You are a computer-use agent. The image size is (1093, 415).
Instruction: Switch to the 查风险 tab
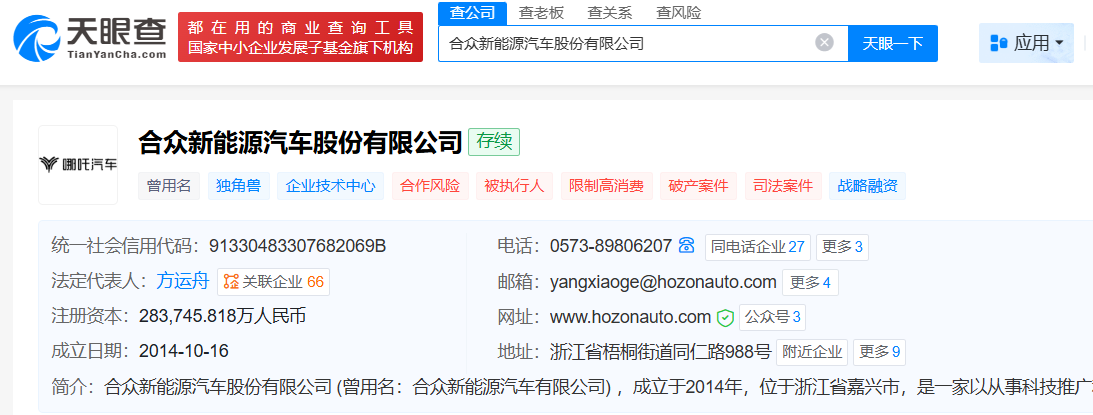pos(679,13)
